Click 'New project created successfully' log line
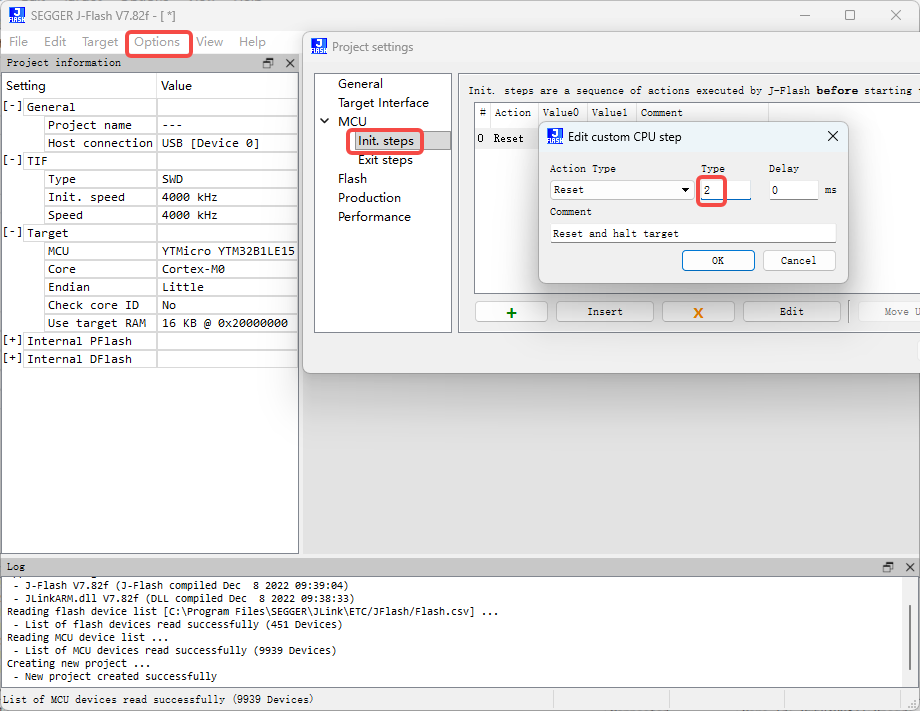 (120, 676)
